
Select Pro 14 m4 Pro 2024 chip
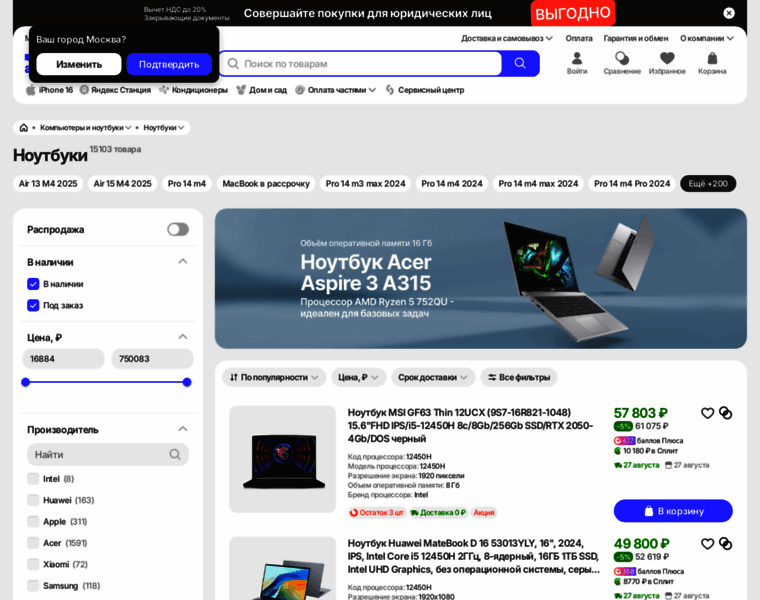[632, 184]
